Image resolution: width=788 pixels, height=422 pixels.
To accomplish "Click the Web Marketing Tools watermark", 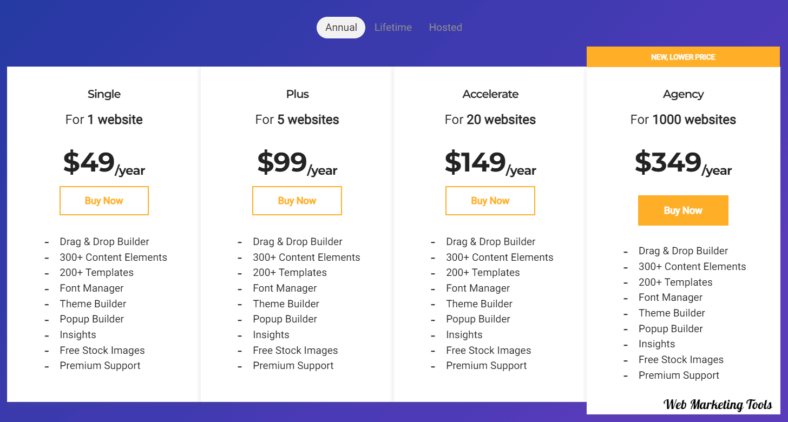I will point(718,406).
